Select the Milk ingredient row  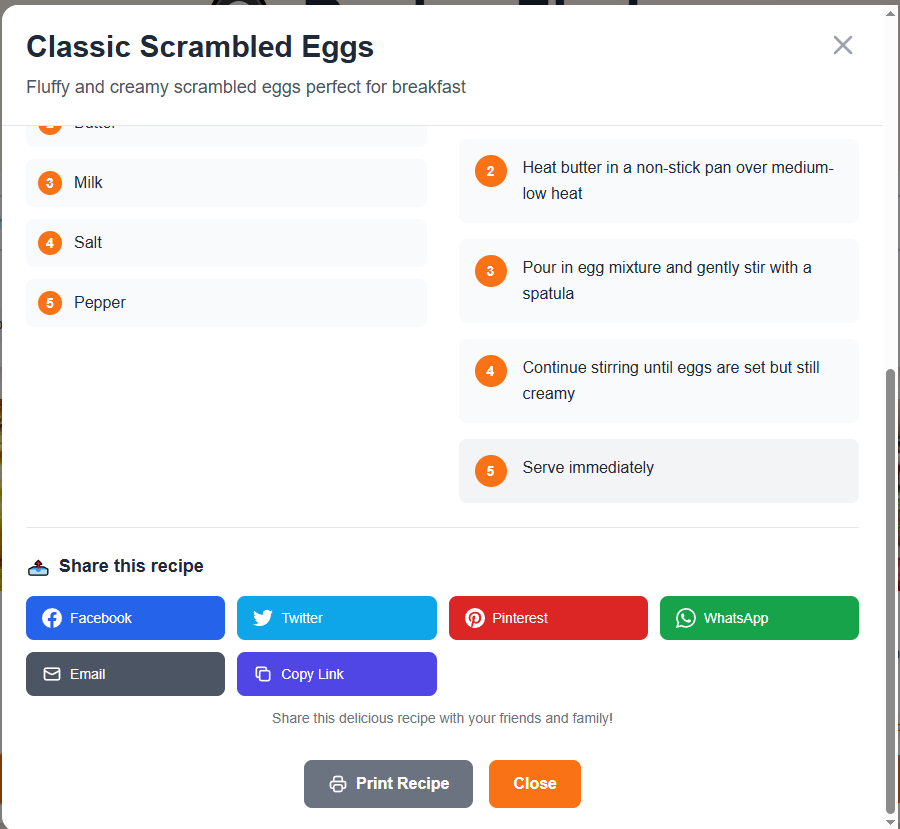pyautogui.click(x=226, y=183)
